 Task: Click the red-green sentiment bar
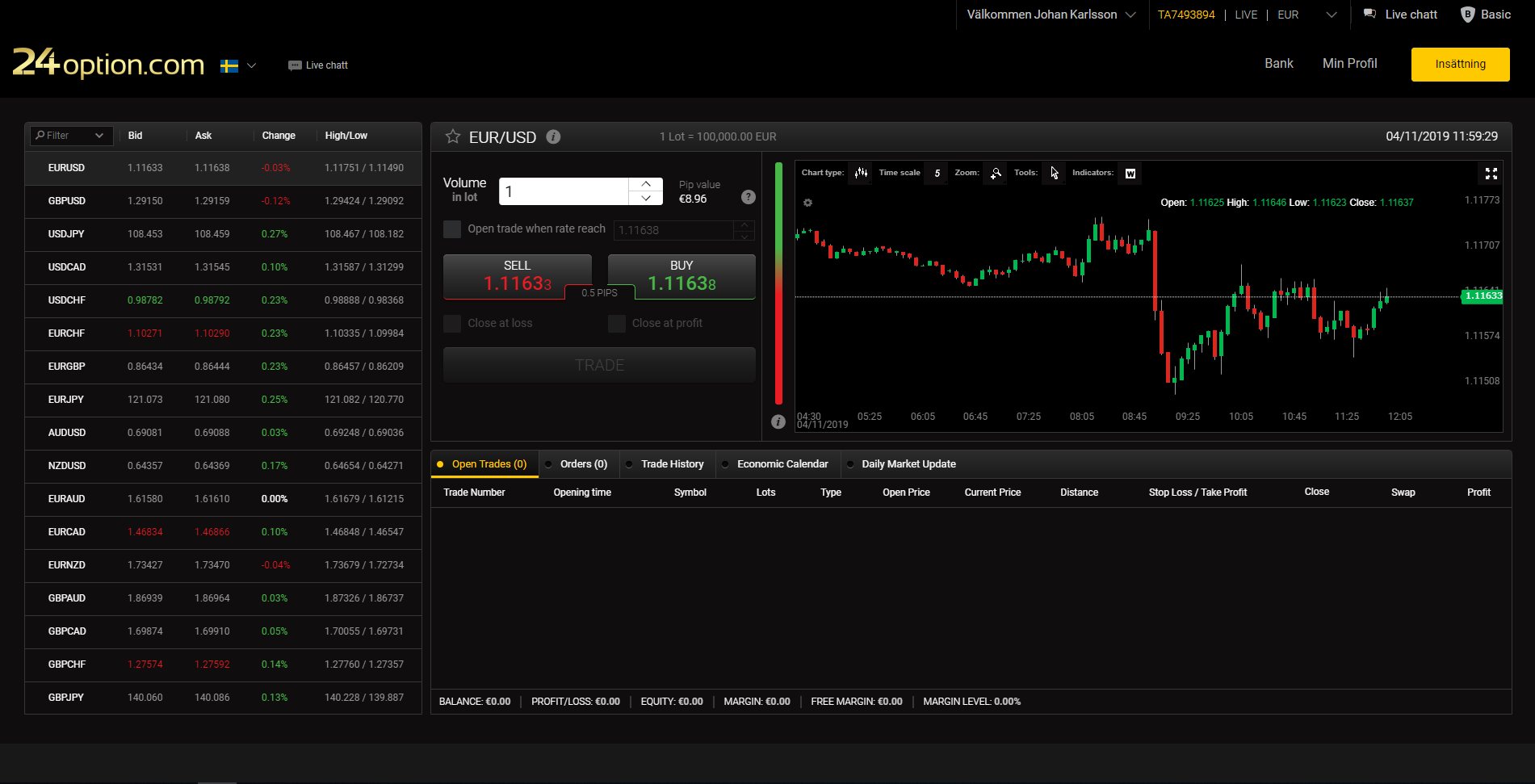[778, 283]
